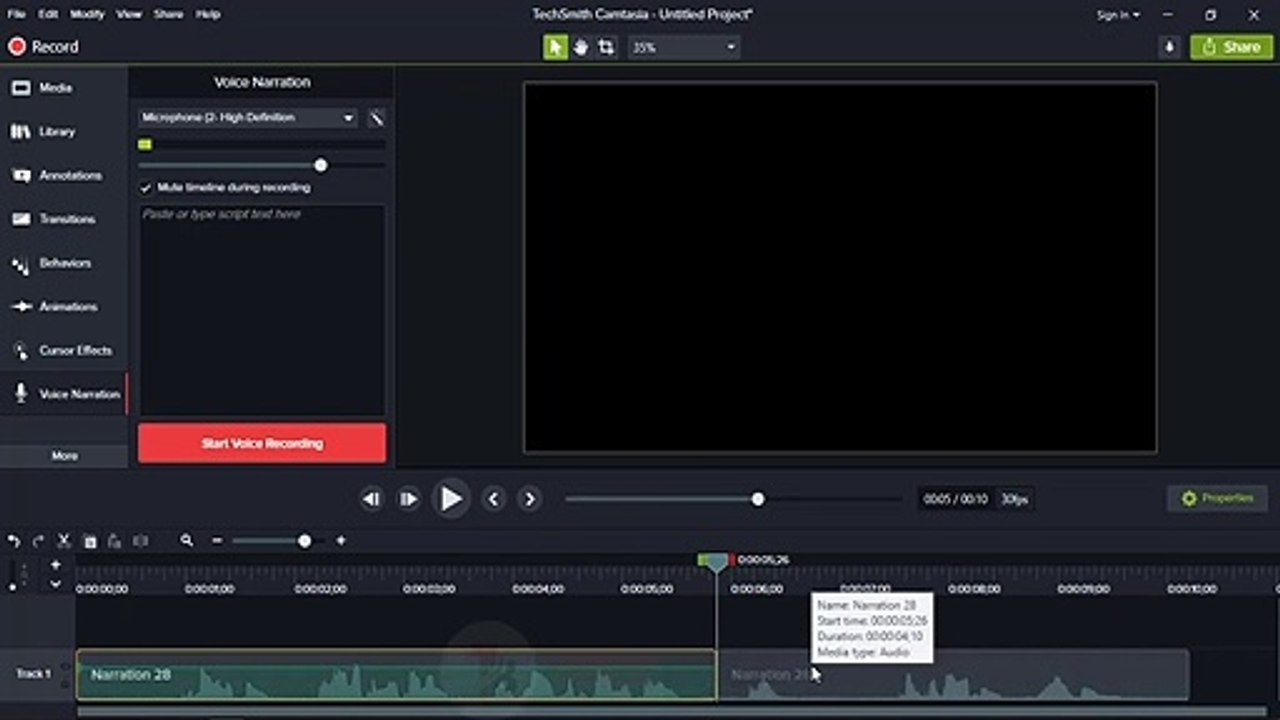Open the Help menu

pyautogui.click(x=208, y=14)
